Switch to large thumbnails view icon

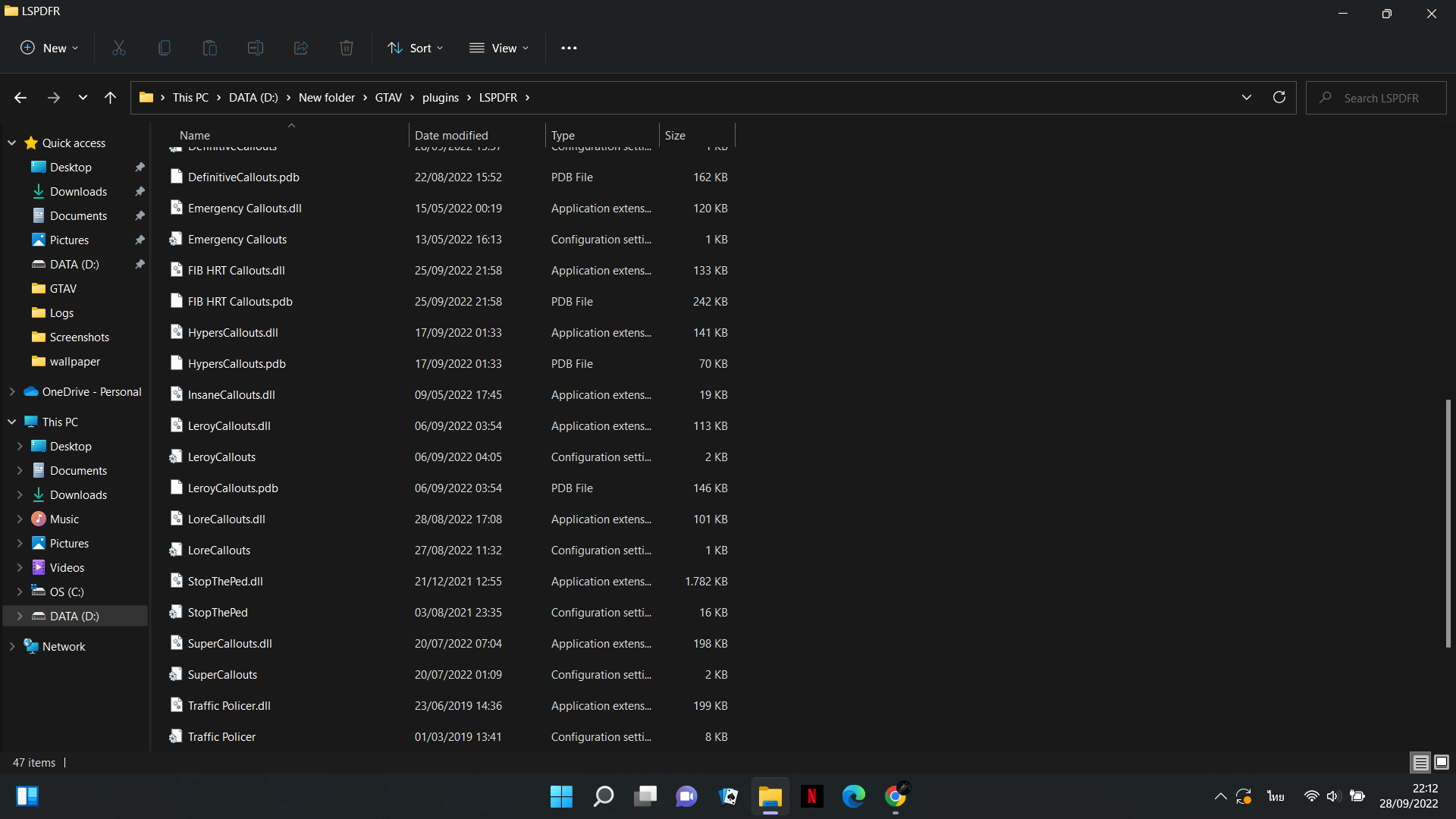[1442, 762]
